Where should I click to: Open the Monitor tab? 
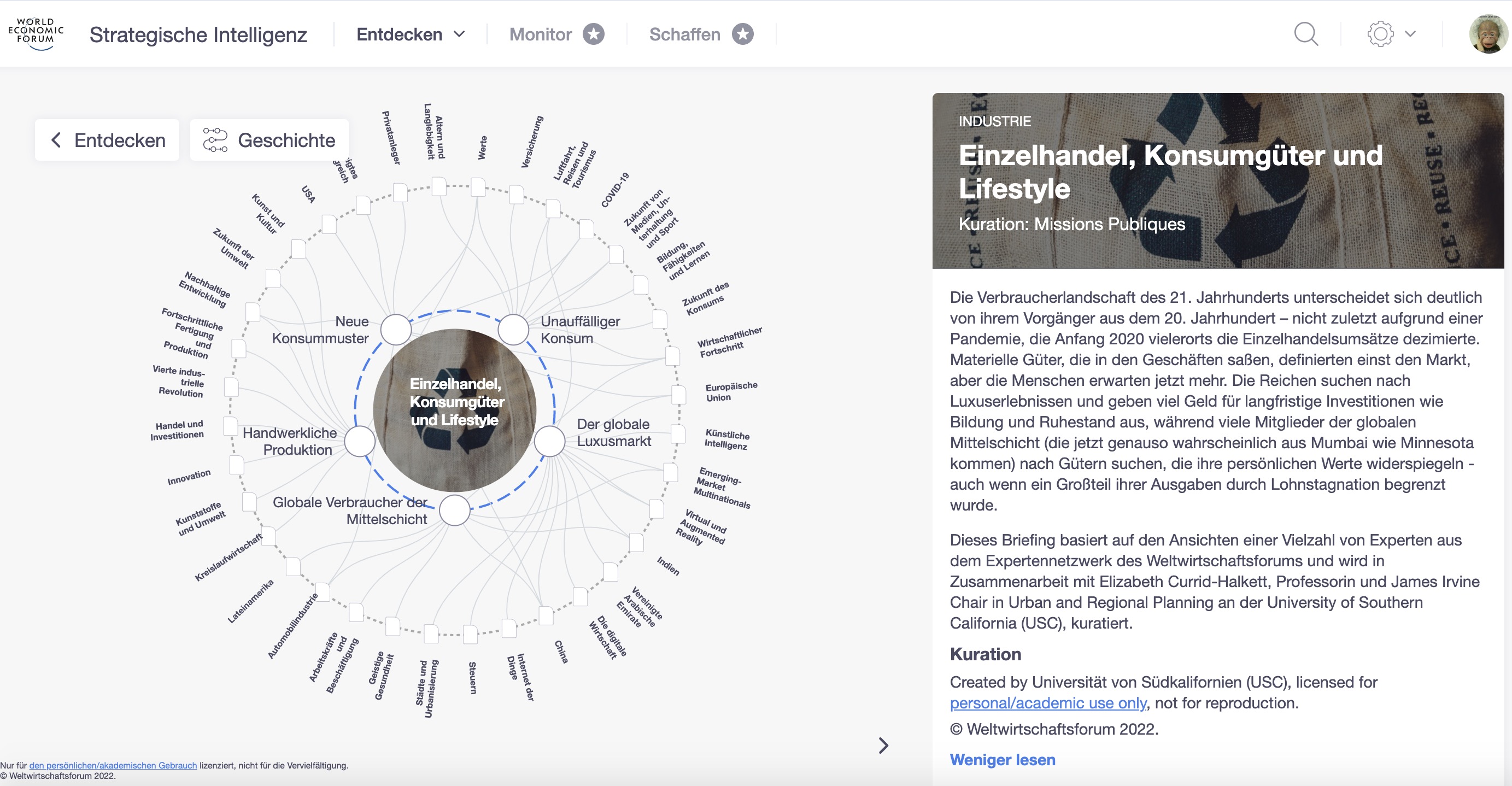[540, 34]
